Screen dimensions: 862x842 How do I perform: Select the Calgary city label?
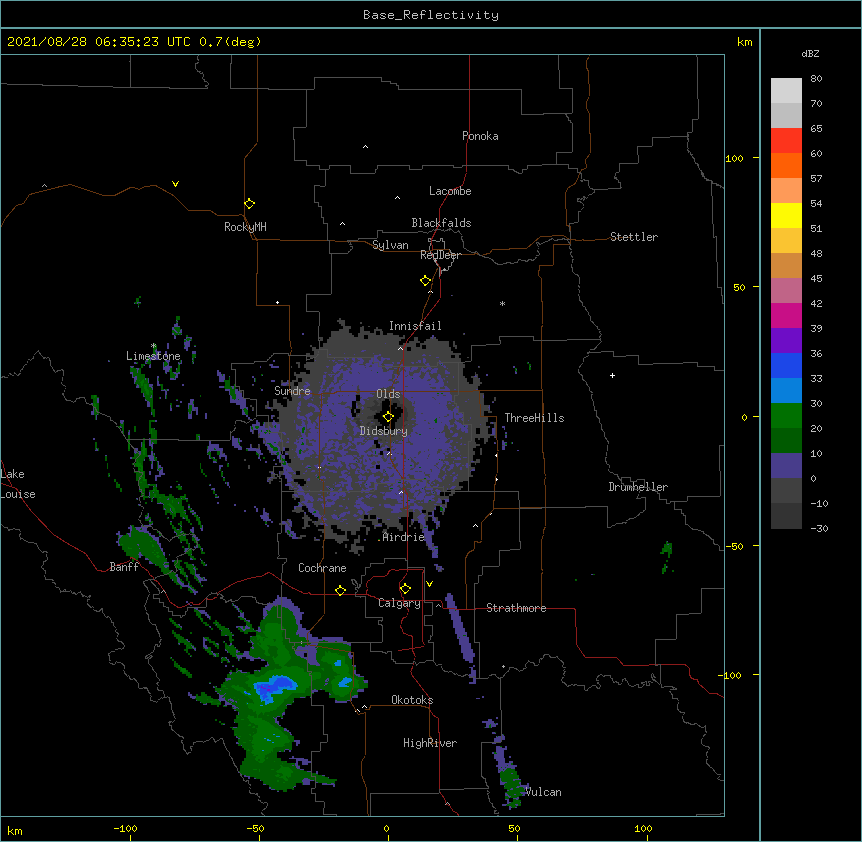click(x=399, y=603)
